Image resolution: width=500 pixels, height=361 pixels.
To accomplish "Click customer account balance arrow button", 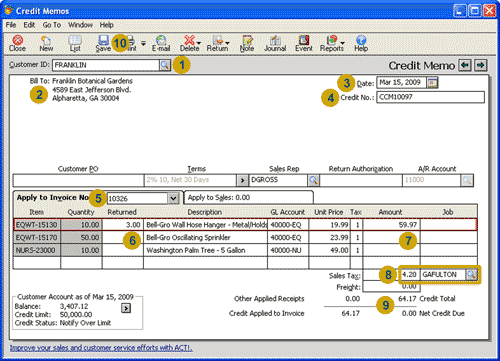I will pyautogui.click(x=126, y=308).
